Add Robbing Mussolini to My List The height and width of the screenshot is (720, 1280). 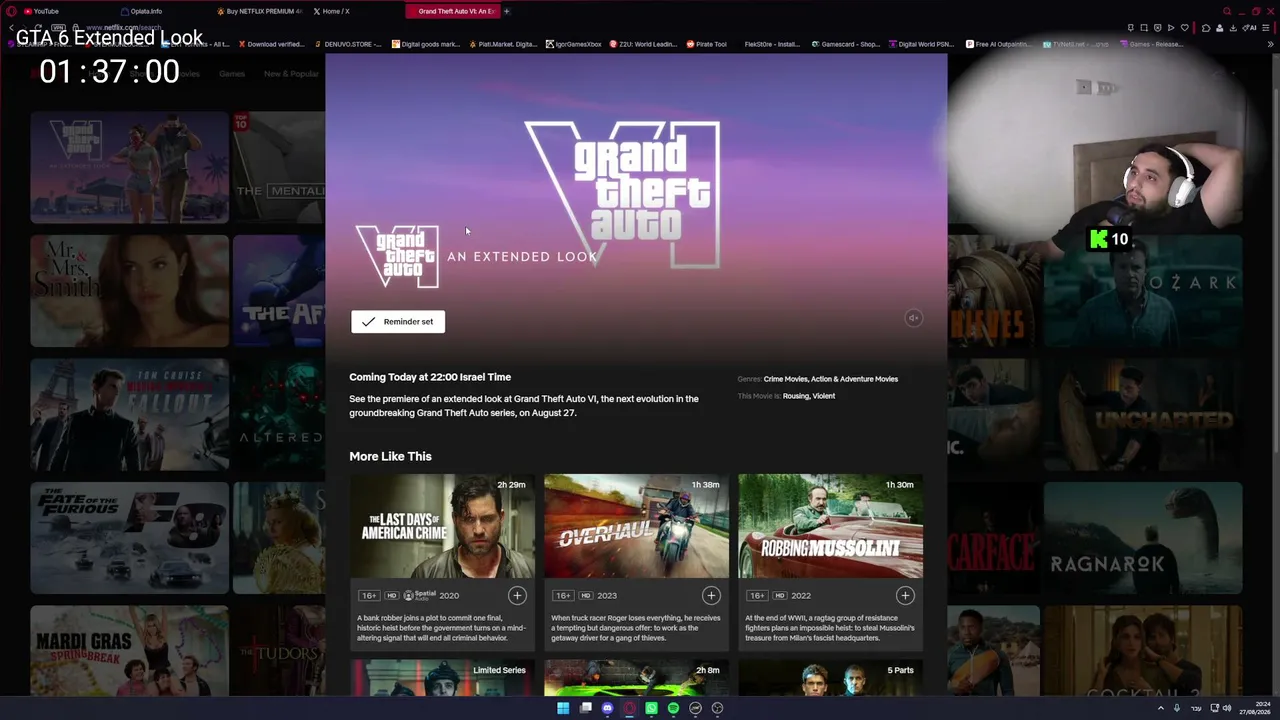[x=905, y=596]
